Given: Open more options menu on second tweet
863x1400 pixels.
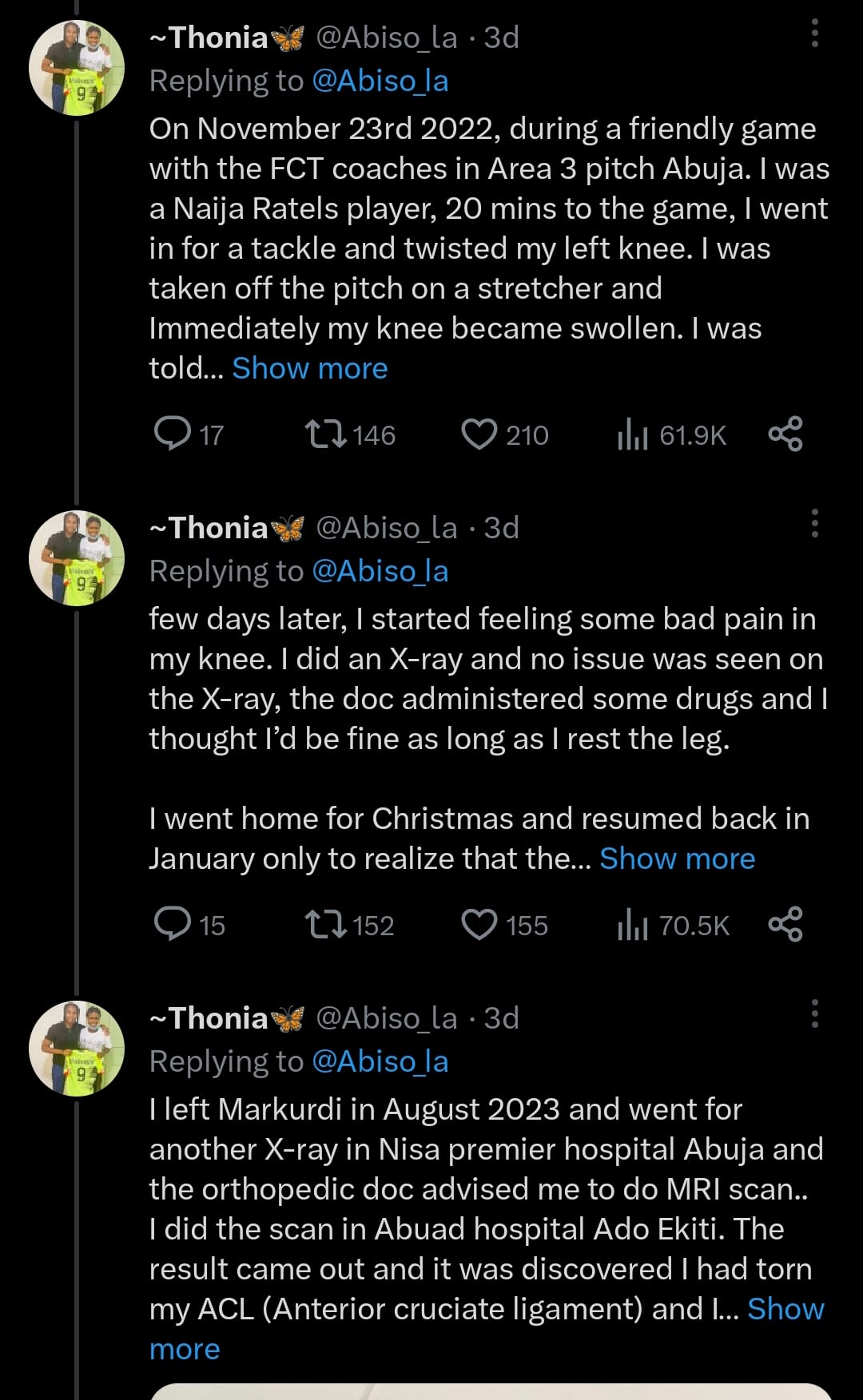Looking at the screenshot, I should [814, 524].
